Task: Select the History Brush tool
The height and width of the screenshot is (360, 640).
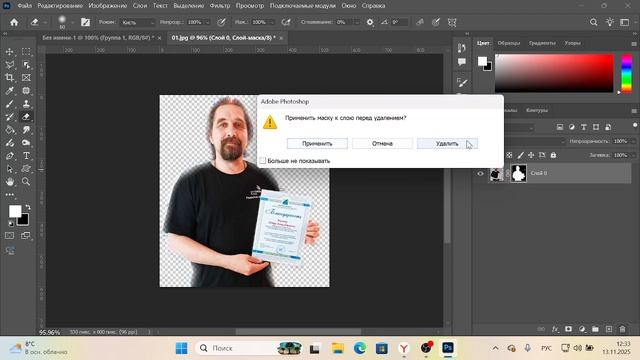Action: pos(9,117)
